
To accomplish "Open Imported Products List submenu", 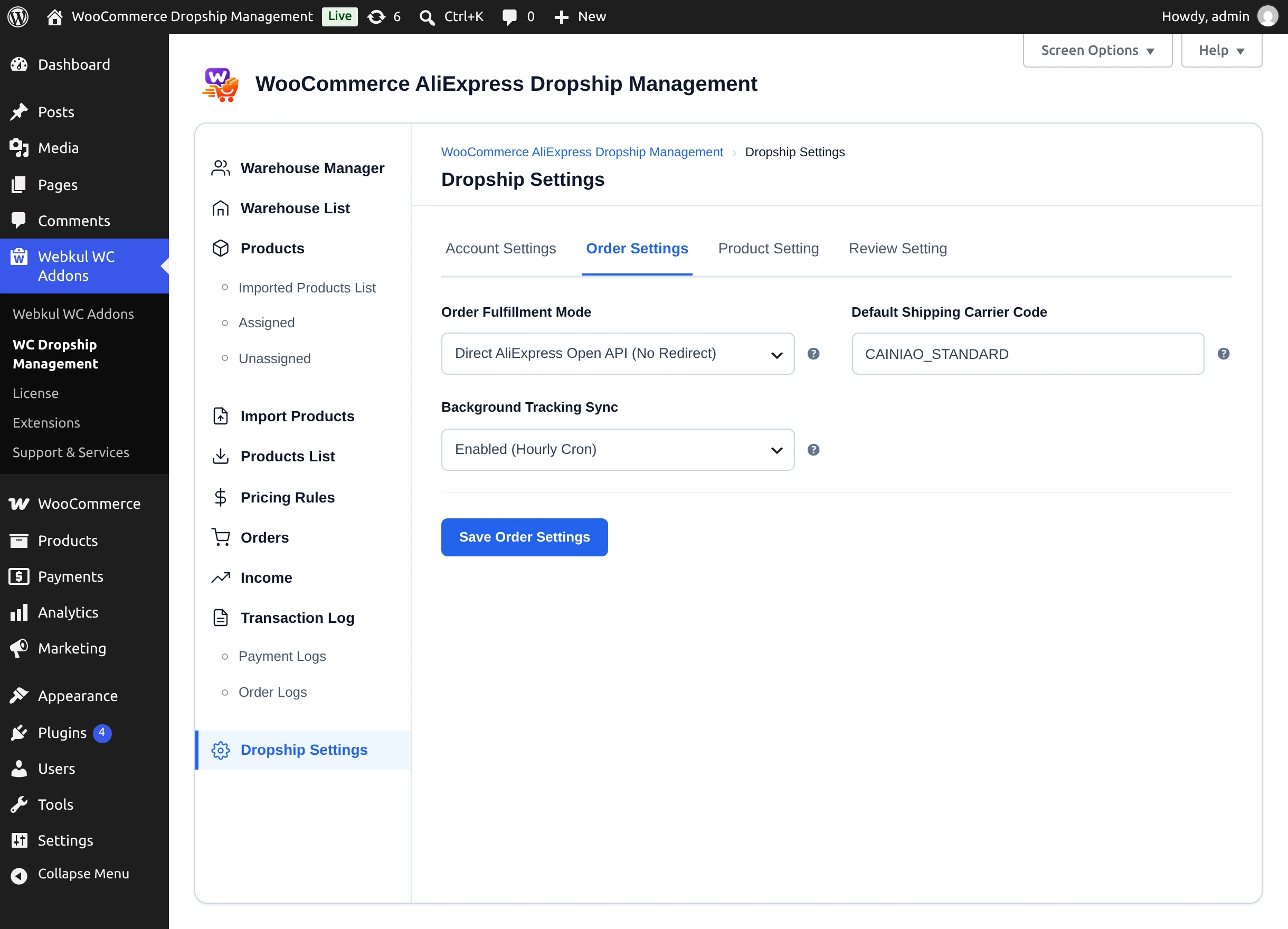I will pyautogui.click(x=307, y=288).
